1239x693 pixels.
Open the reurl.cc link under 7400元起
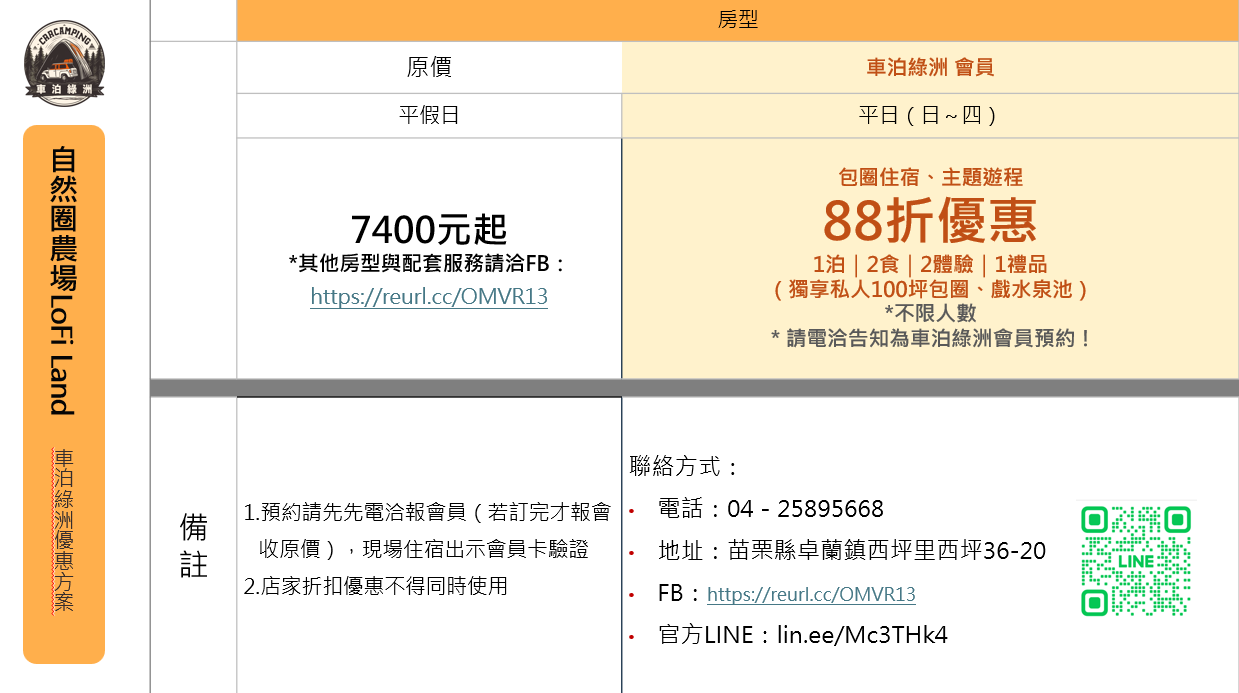click(x=429, y=297)
